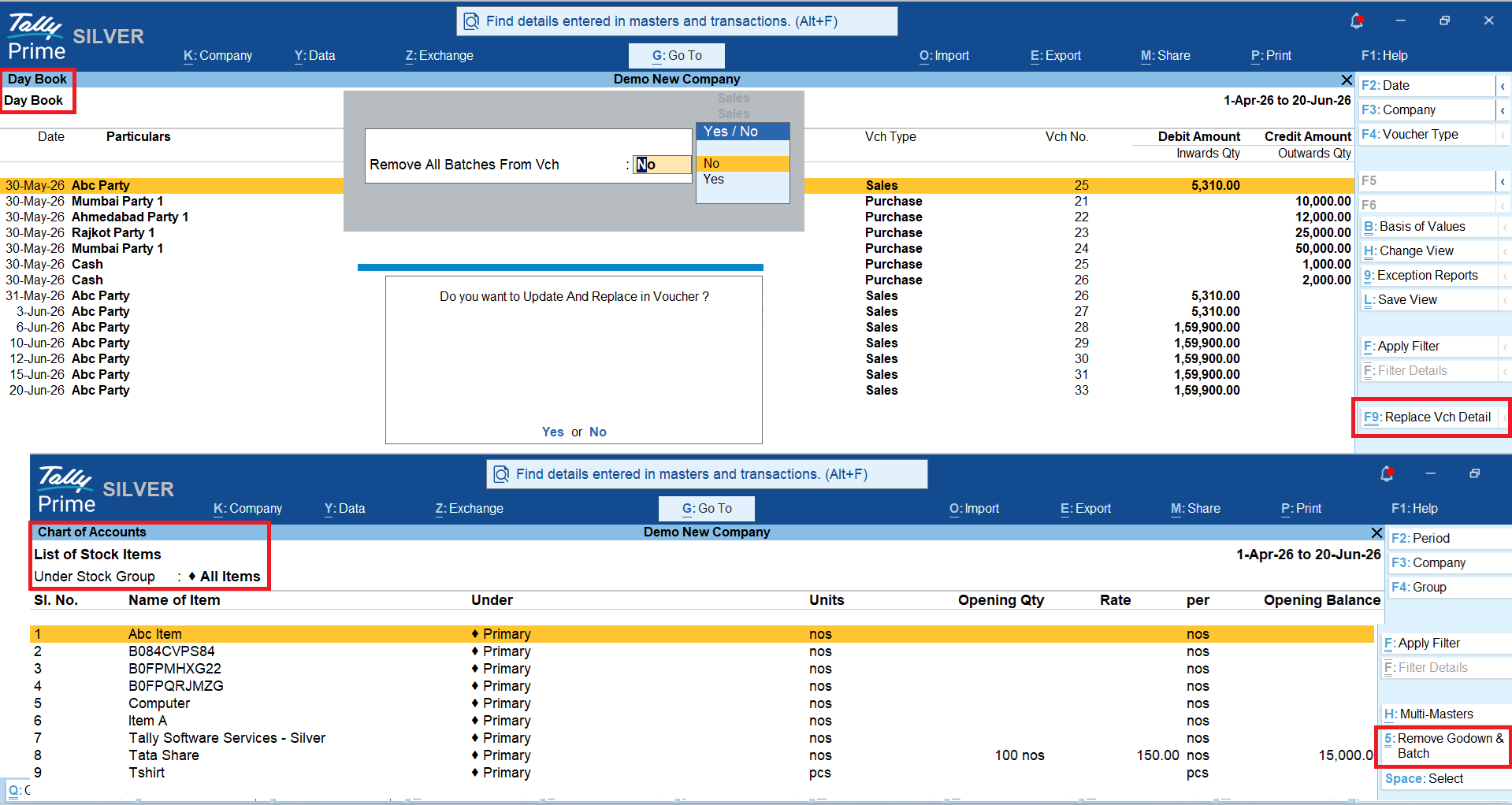1512x805 pixels.
Task: Expand the chevron beside 9: Exception Reports
Action: click(1504, 276)
